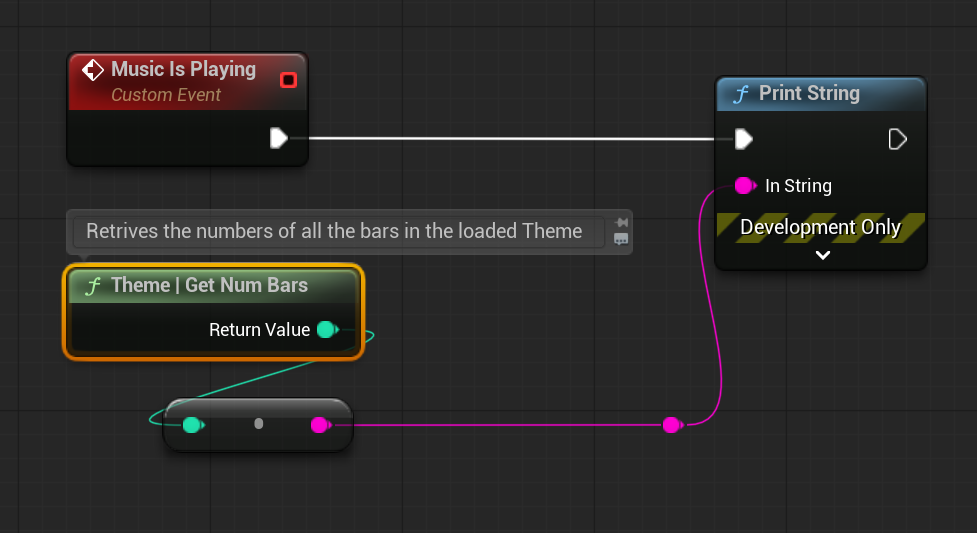The height and width of the screenshot is (533, 977).
Task: Select the Theme | Get Num Bars title
Action: (208, 286)
